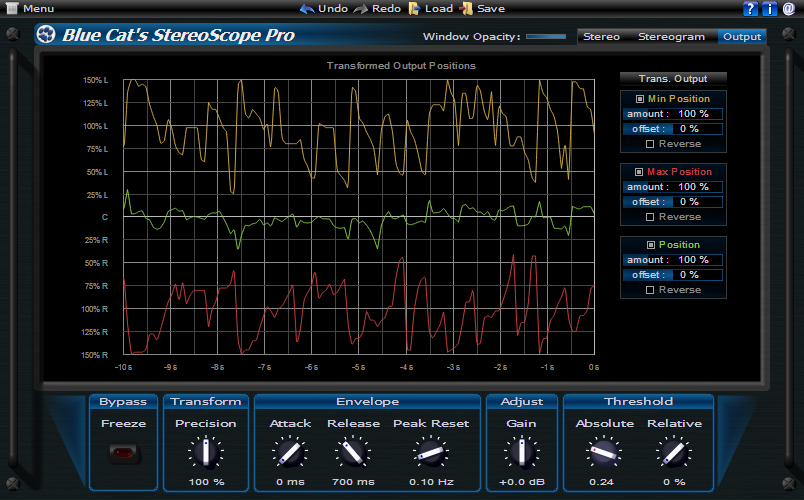The image size is (804, 500).
Task: Enable Reverse under the green Position section
Action: pyautogui.click(x=650, y=290)
